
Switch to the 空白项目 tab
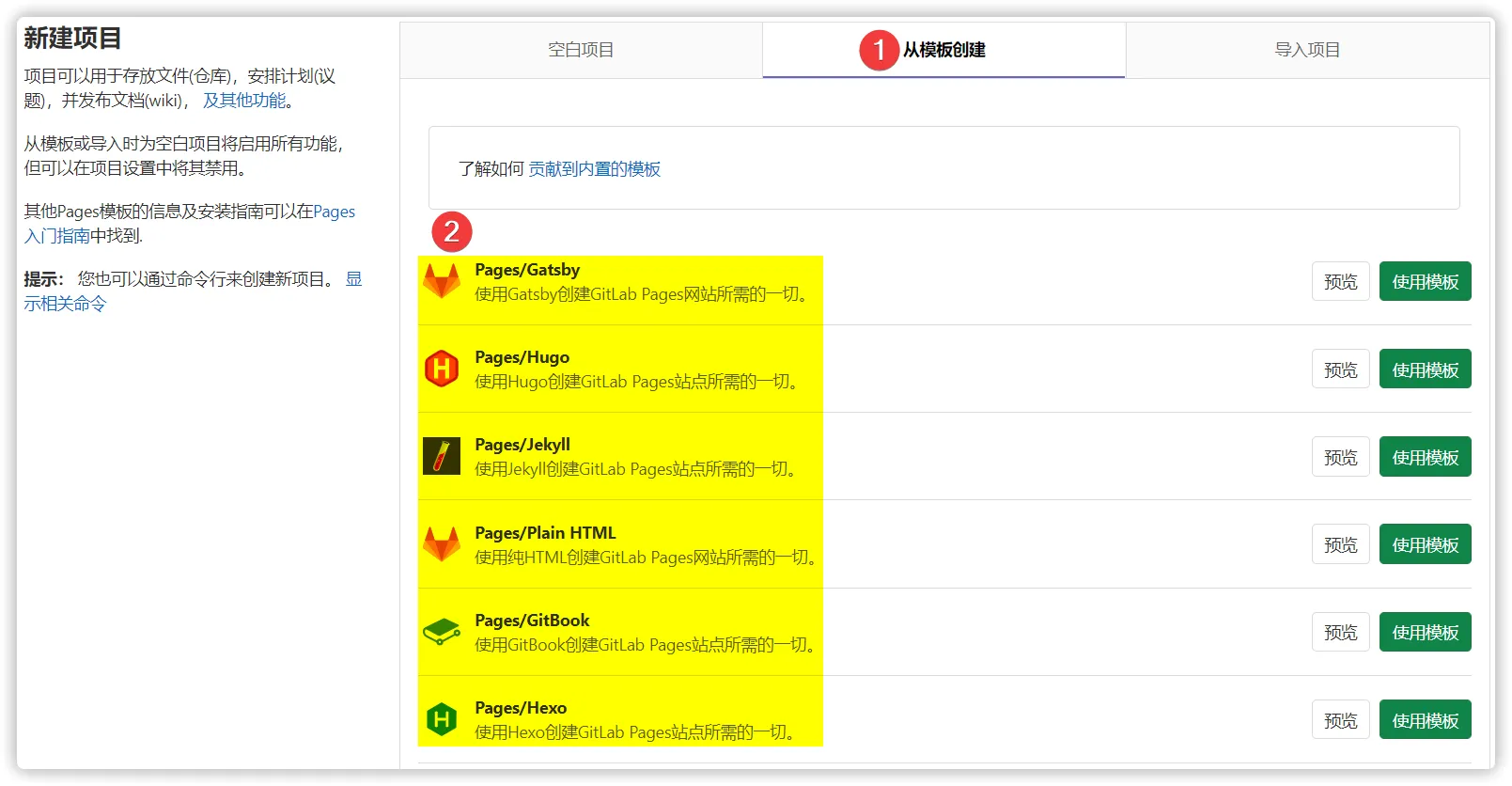581,50
